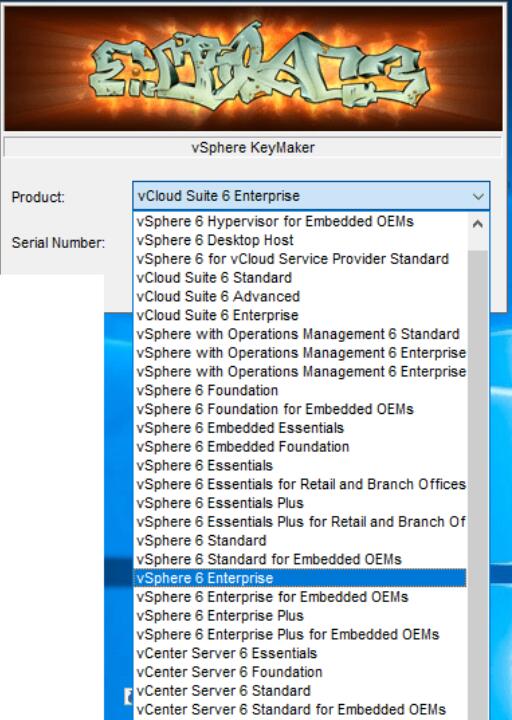Choose vCenter Server 6 Essentials
Screen dimensions: 512x720
[300, 653]
